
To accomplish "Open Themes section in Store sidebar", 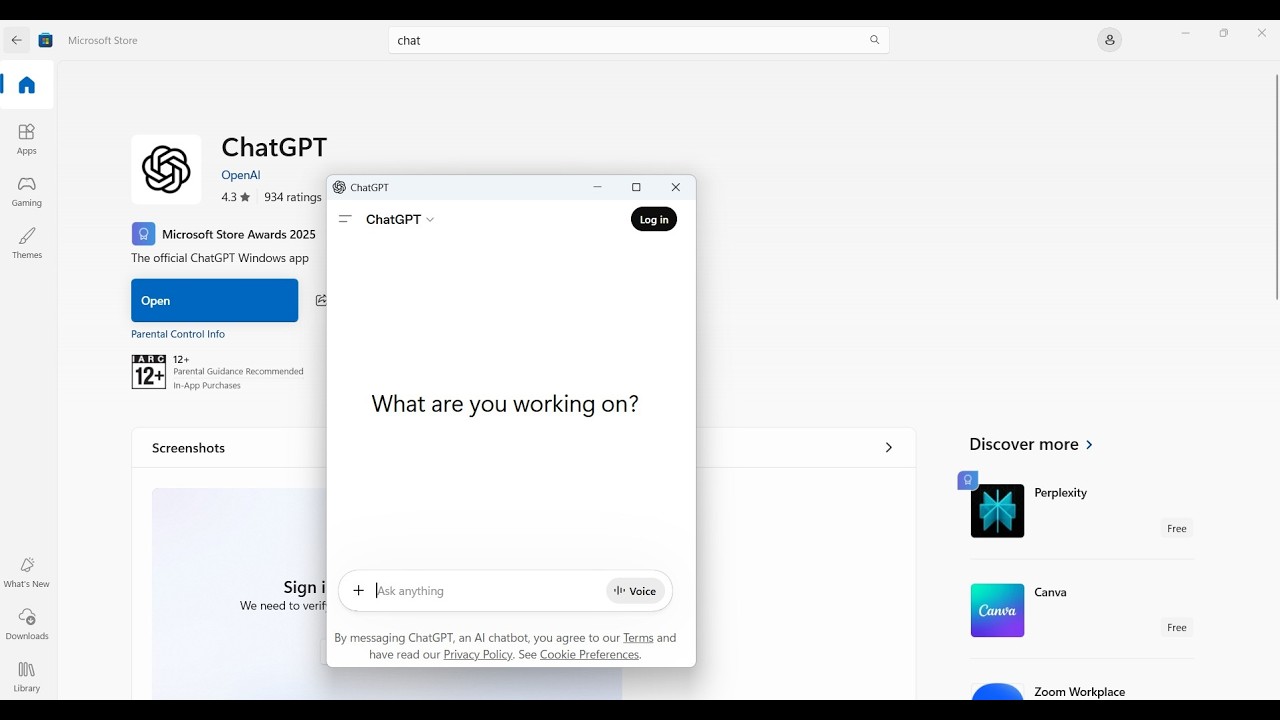I will click(27, 243).
